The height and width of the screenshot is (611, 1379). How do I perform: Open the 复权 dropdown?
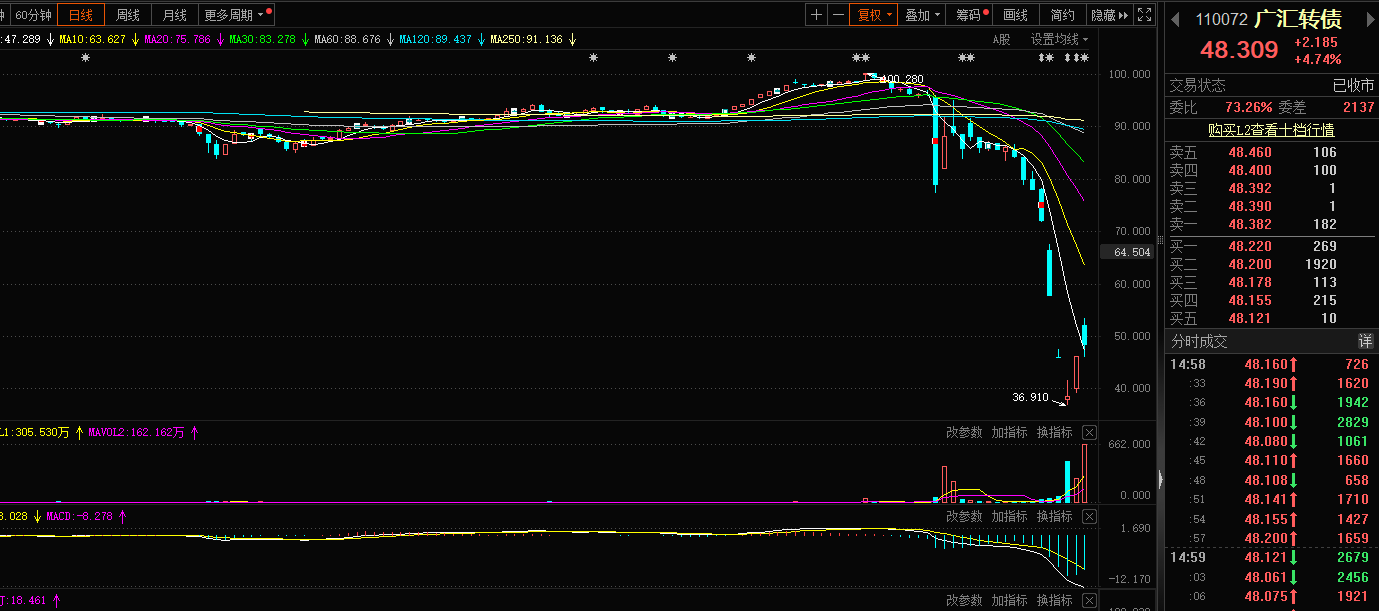(872, 15)
